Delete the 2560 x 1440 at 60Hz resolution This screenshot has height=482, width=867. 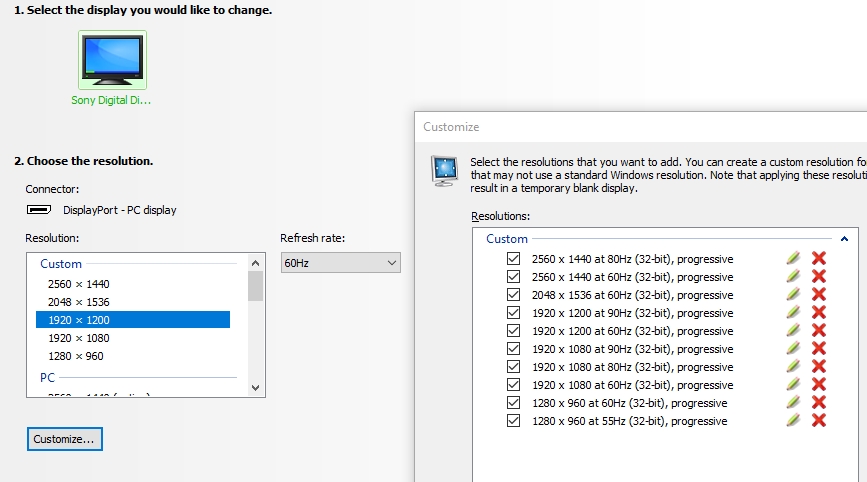tap(818, 276)
